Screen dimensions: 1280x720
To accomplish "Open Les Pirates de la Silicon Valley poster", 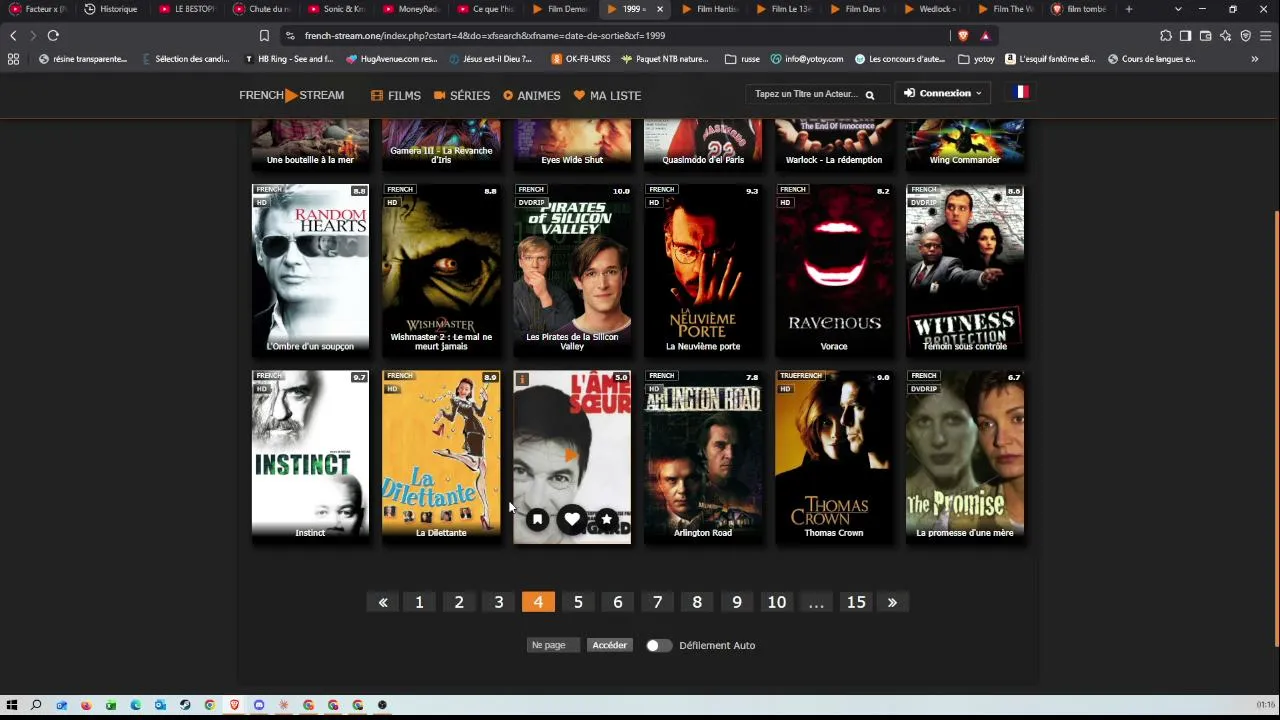I will tap(572, 270).
